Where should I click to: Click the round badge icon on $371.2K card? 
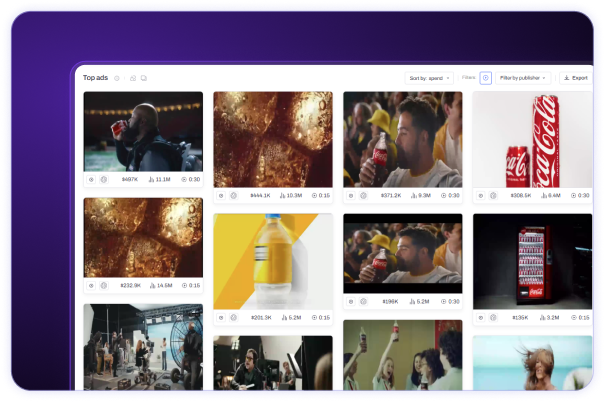pos(363,196)
